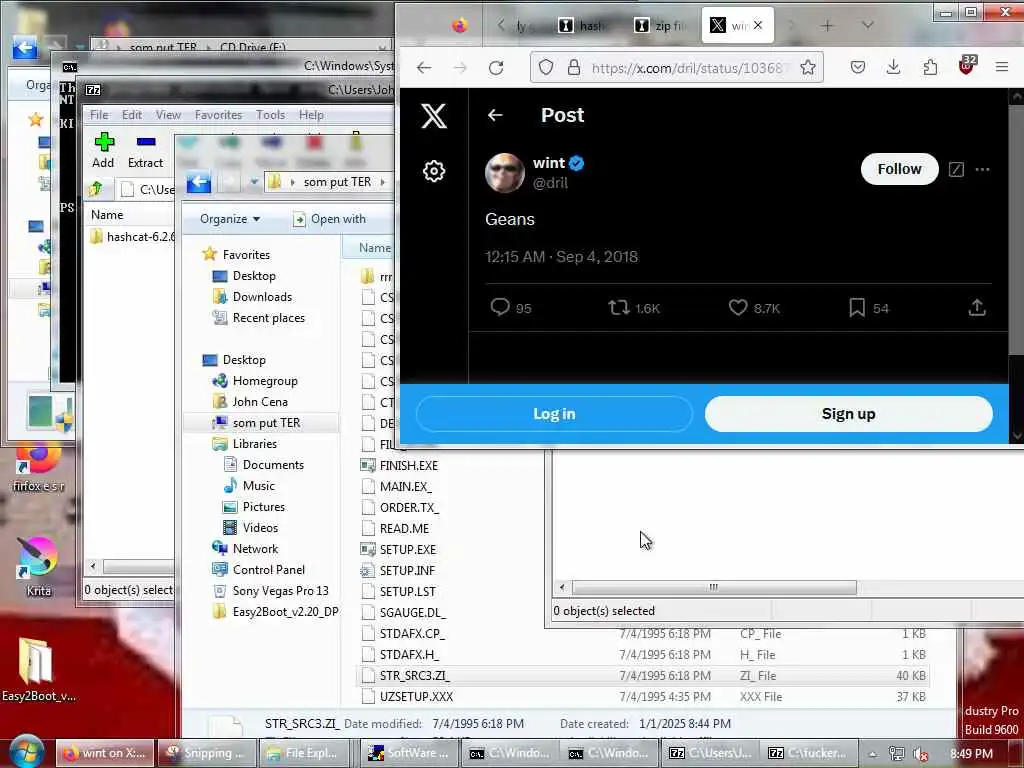The height and width of the screenshot is (768, 1024).
Task: Open 7-Zip File menu
Action: click(x=99, y=115)
